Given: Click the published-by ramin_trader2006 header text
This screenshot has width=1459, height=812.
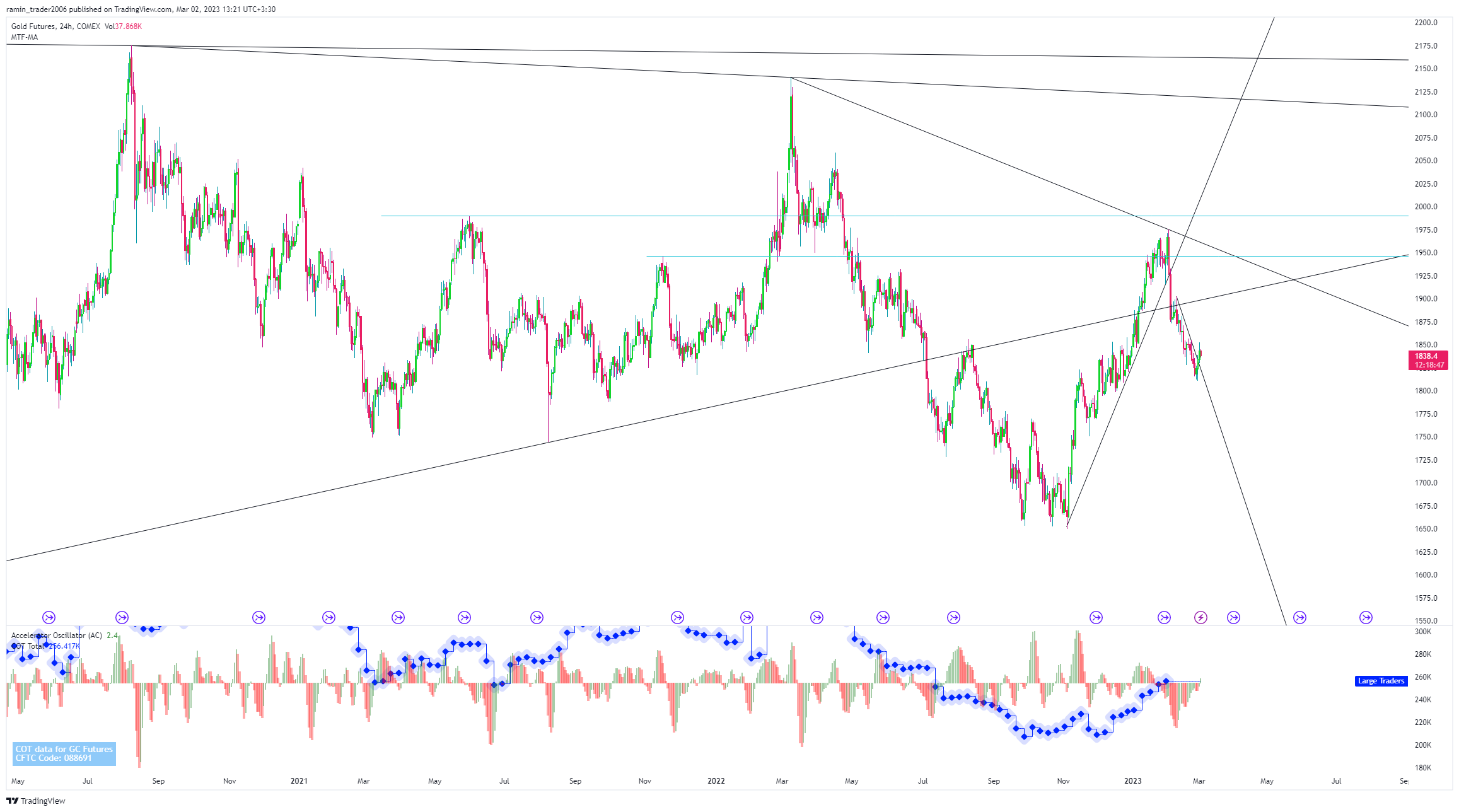Looking at the screenshot, I should 141,9.
